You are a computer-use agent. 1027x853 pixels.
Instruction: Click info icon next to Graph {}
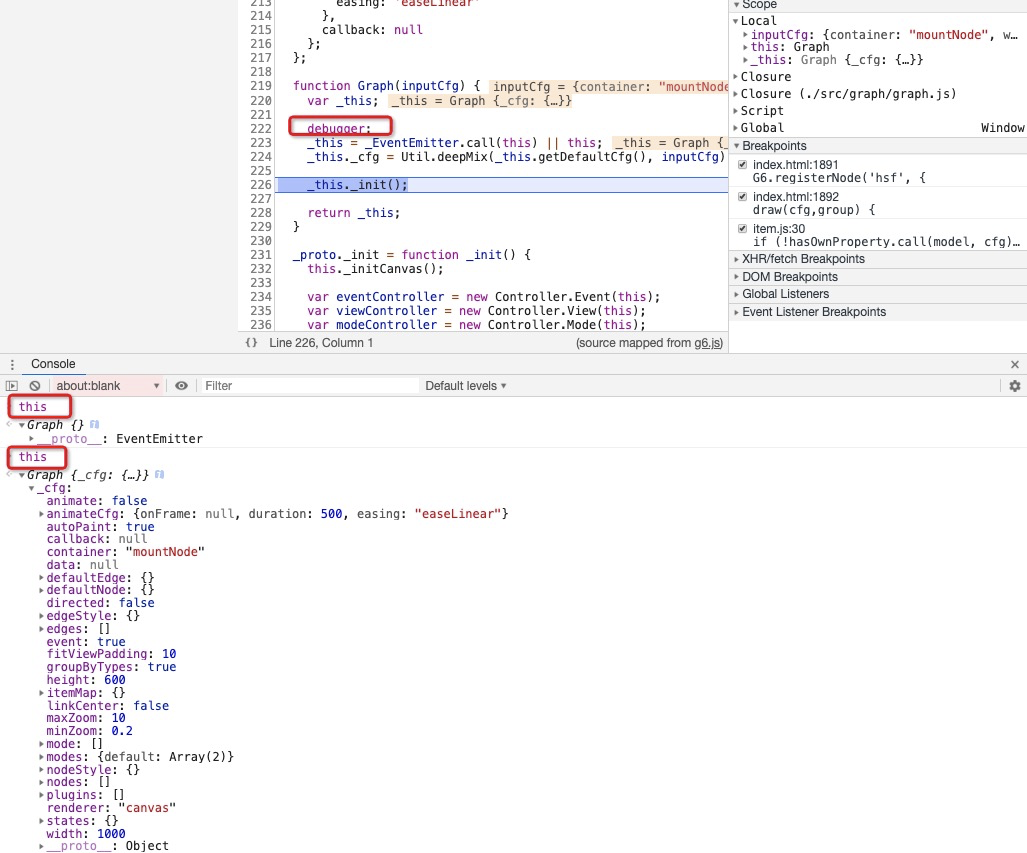pos(94,425)
